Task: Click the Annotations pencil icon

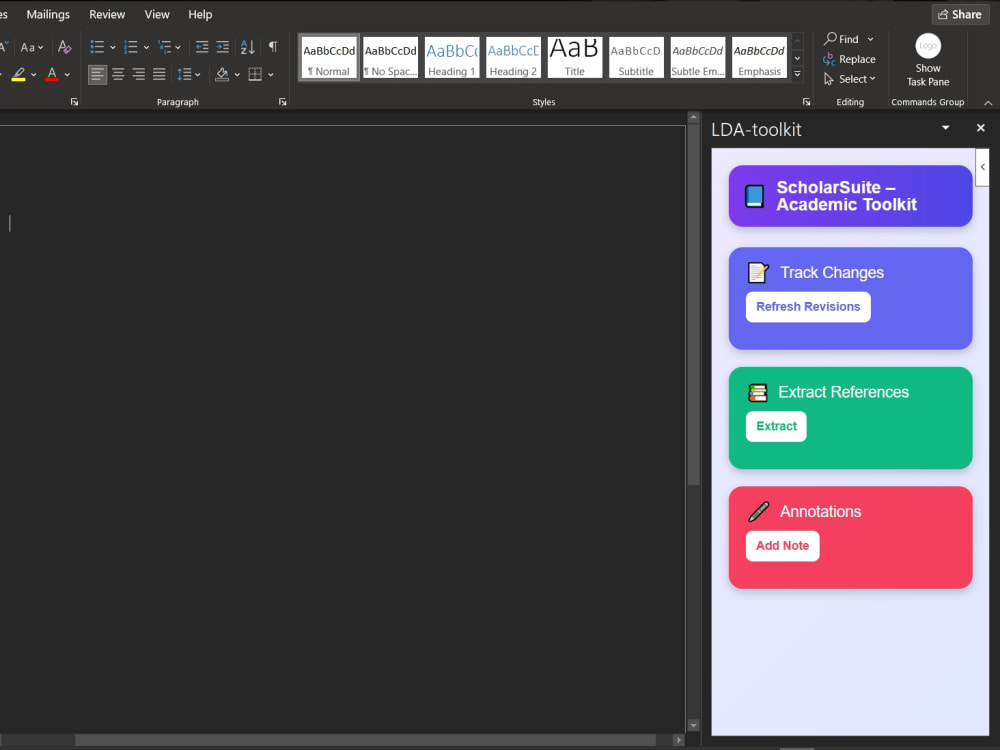Action: 758,511
